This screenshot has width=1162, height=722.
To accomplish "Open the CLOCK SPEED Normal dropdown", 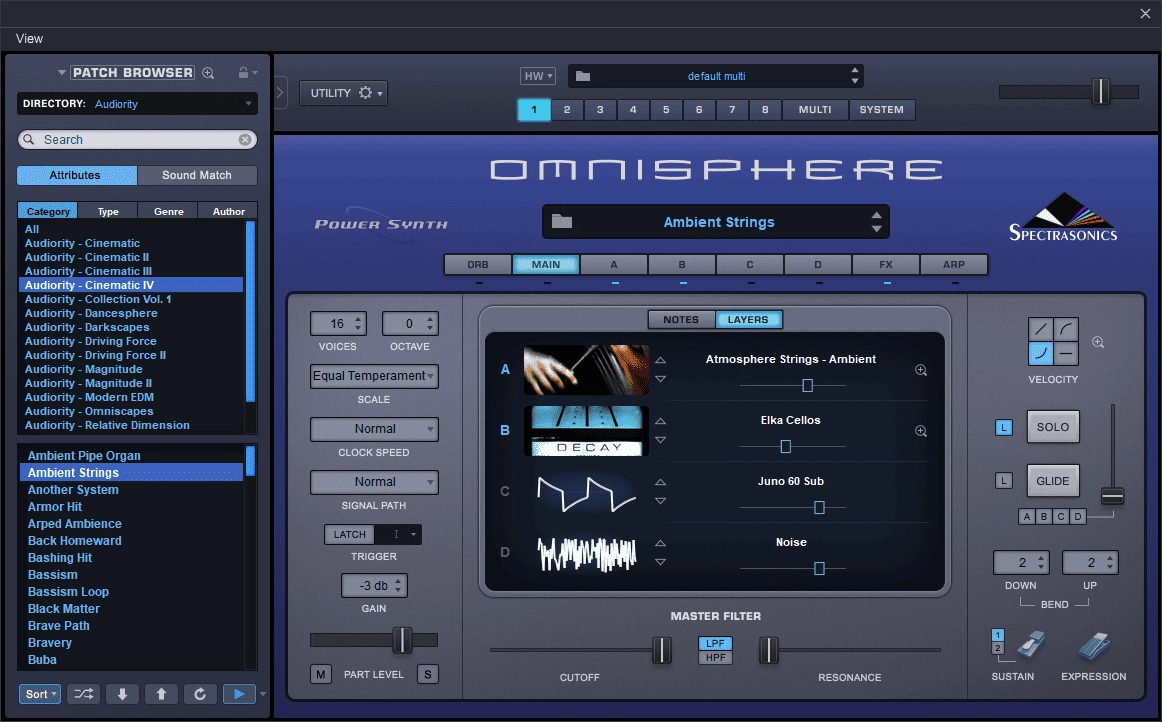I will [374, 428].
